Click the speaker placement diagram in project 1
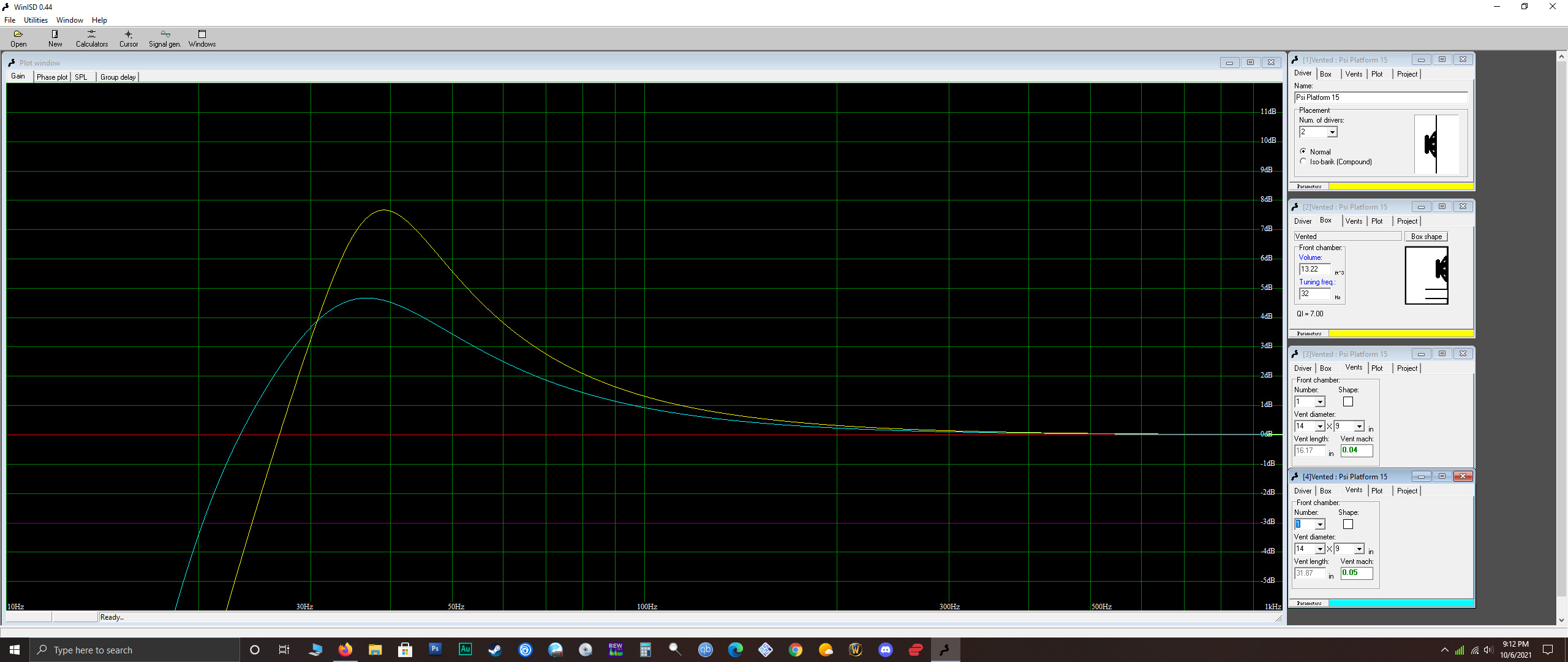Viewport: 1568px width, 662px height. (x=1436, y=144)
